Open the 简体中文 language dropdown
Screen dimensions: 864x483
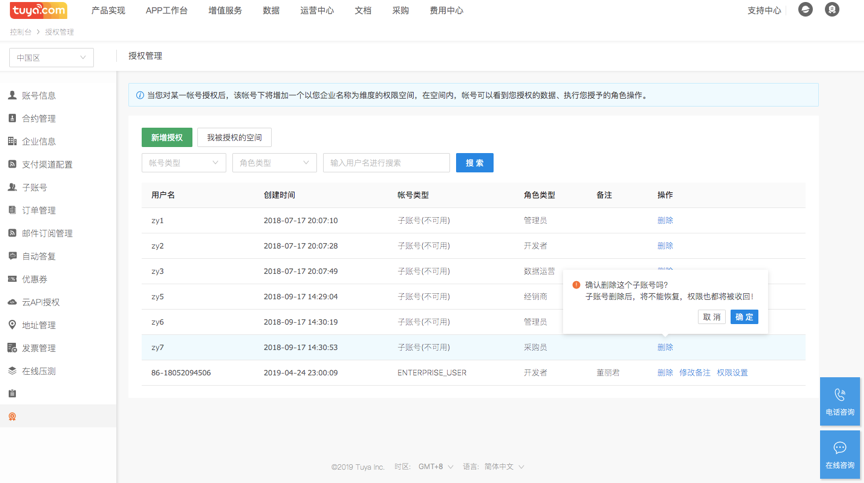coord(504,466)
